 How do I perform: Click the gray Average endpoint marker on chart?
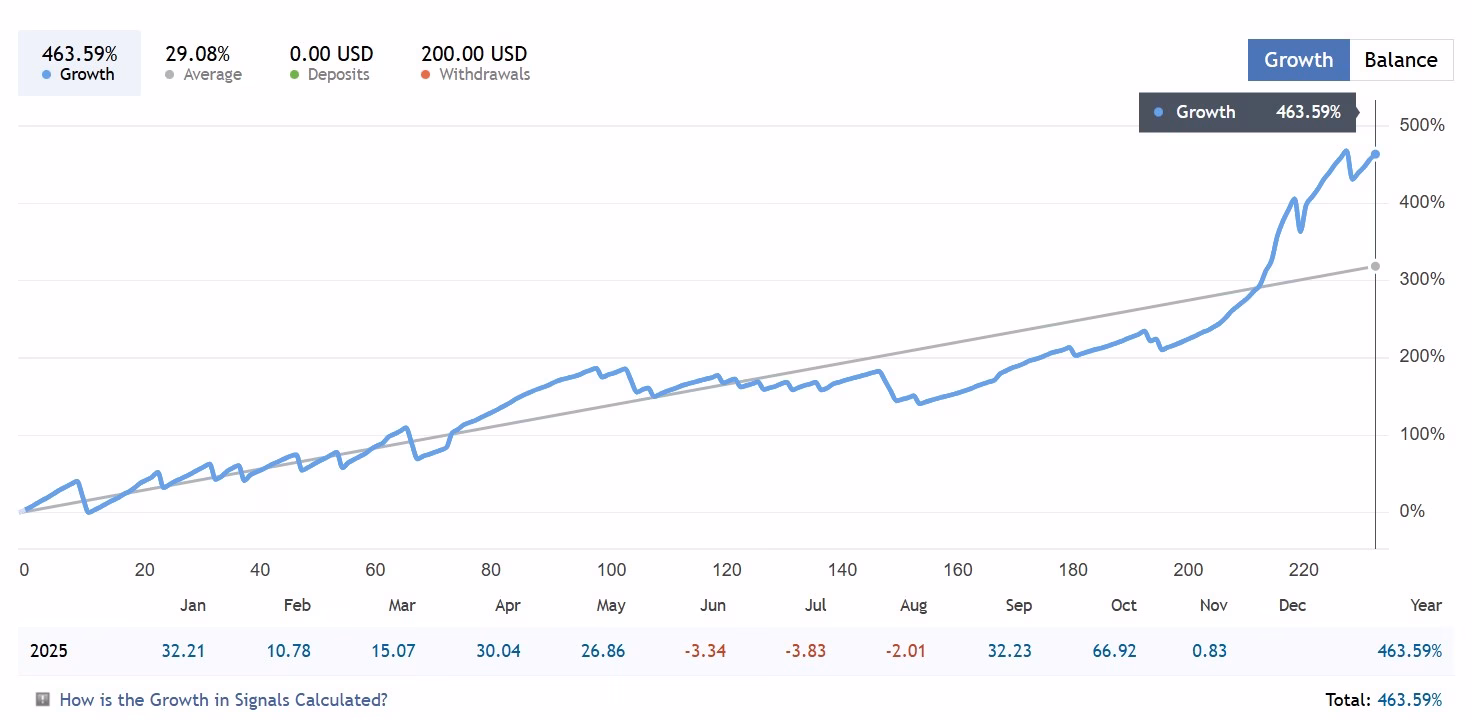[x=1376, y=266]
